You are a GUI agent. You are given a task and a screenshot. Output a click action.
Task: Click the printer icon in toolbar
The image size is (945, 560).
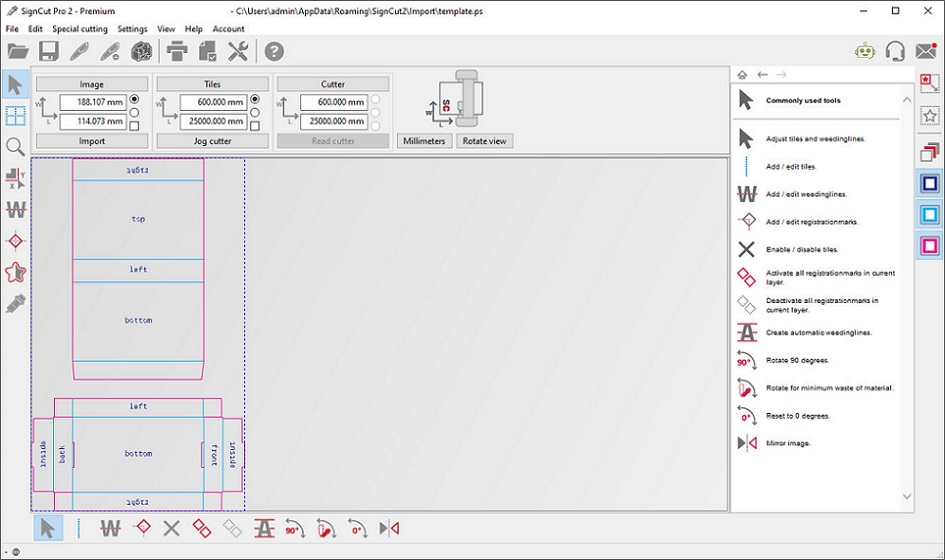pos(177,51)
